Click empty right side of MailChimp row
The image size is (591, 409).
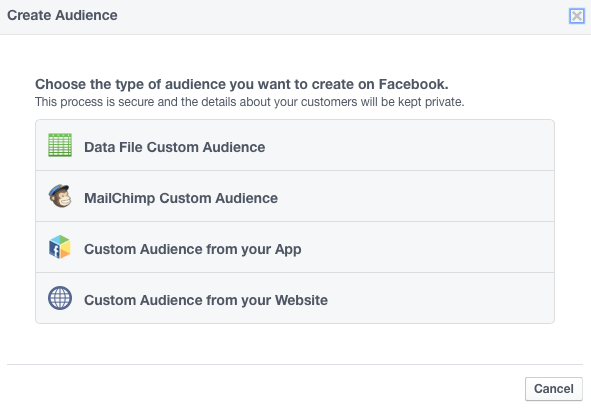click(415, 196)
